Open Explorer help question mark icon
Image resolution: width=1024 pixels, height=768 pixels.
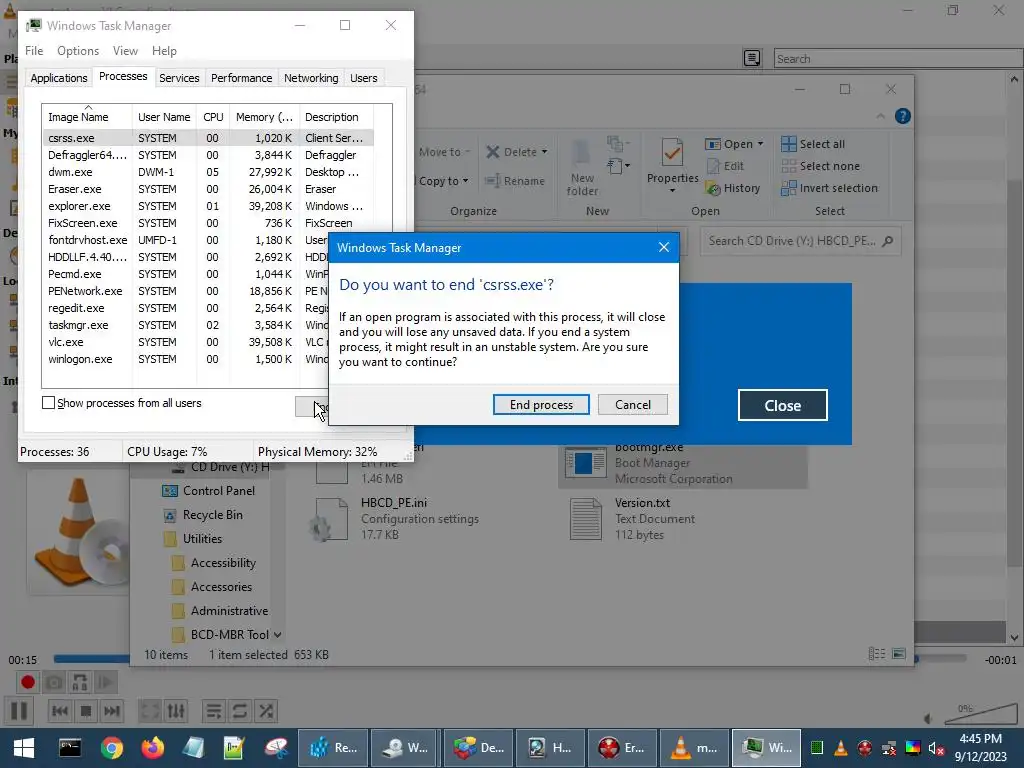tap(903, 116)
